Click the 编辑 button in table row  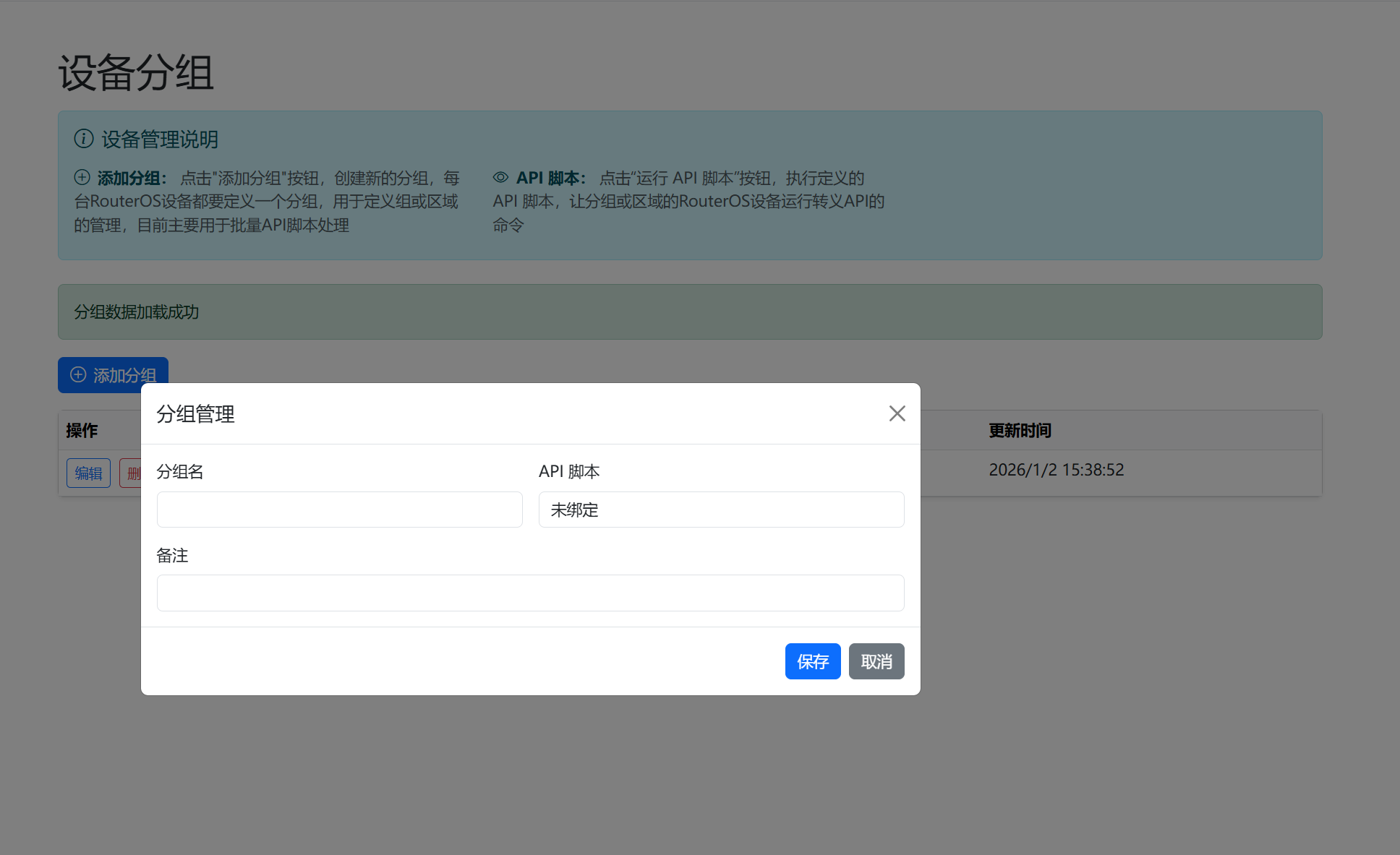coord(88,473)
